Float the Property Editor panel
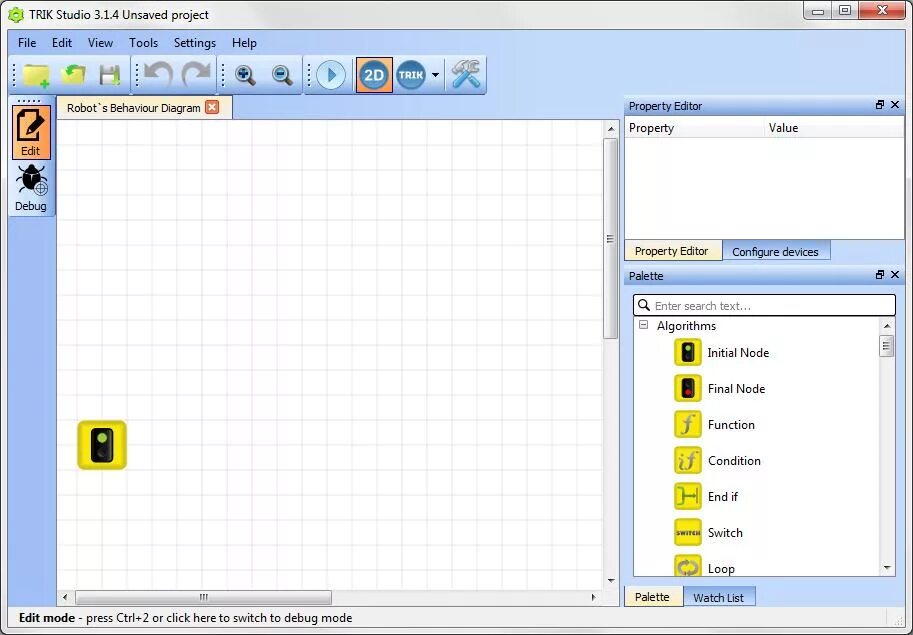Screen dimensions: 913x635 (880, 105)
